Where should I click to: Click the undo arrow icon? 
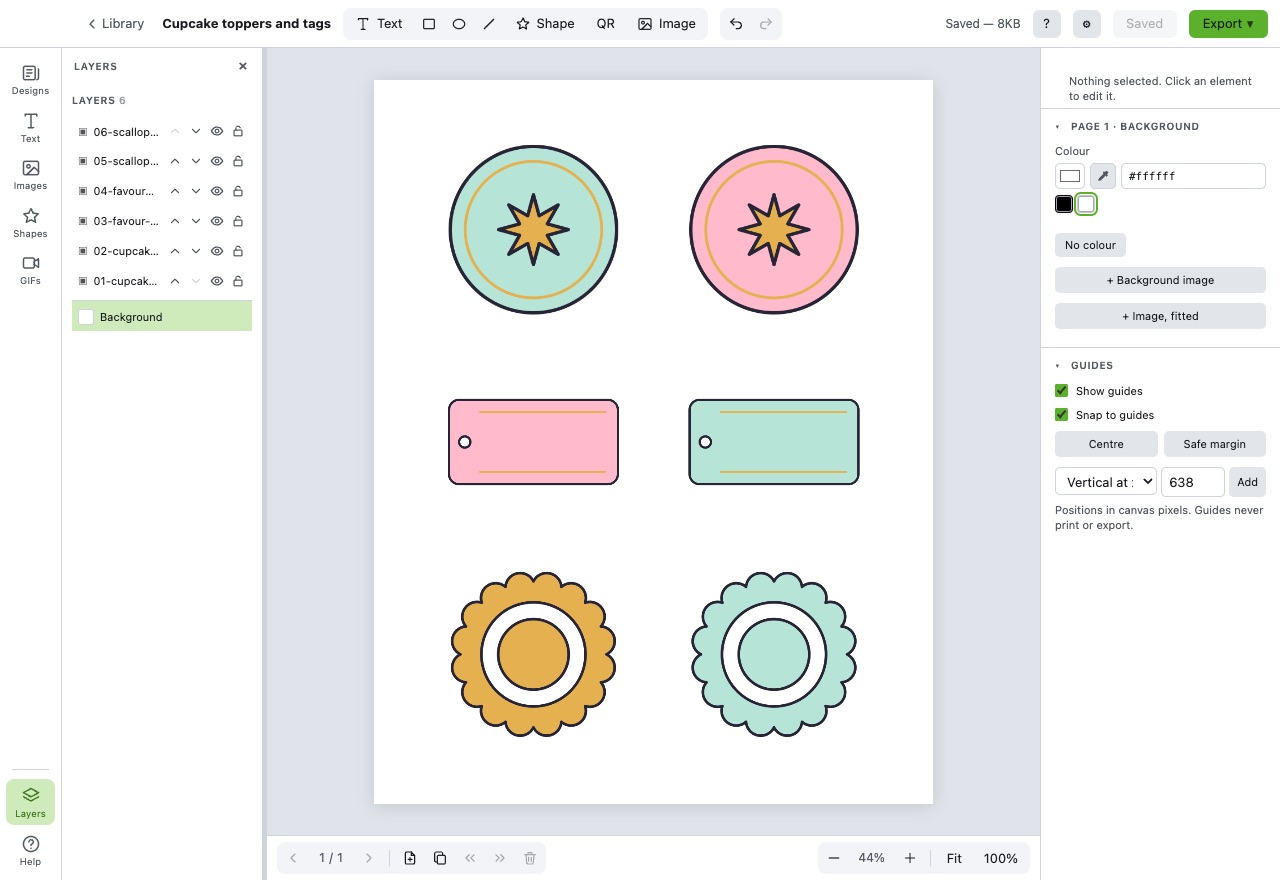(x=736, y=24)
